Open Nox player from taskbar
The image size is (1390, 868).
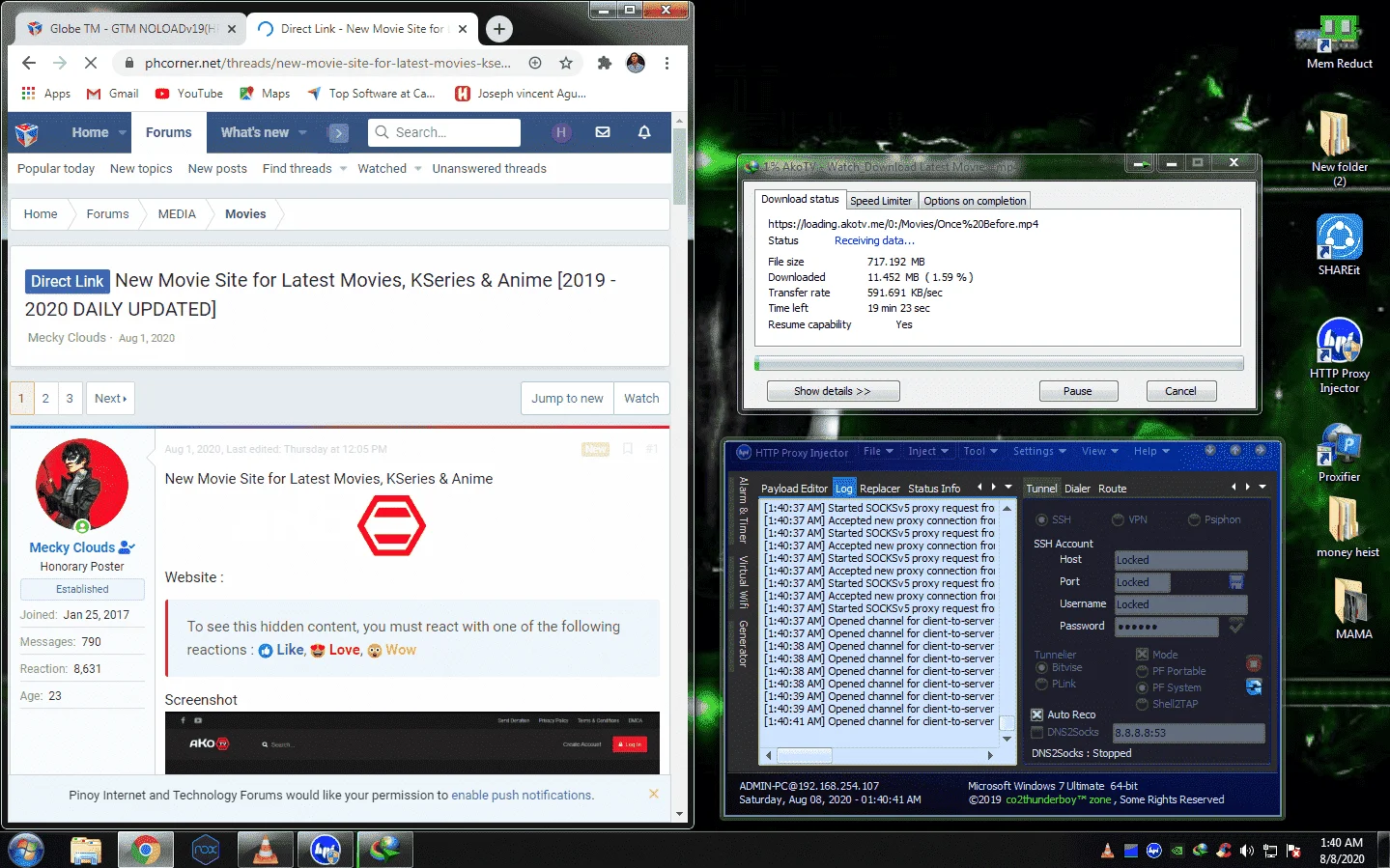pyautogui.click(x=206, y=850)
